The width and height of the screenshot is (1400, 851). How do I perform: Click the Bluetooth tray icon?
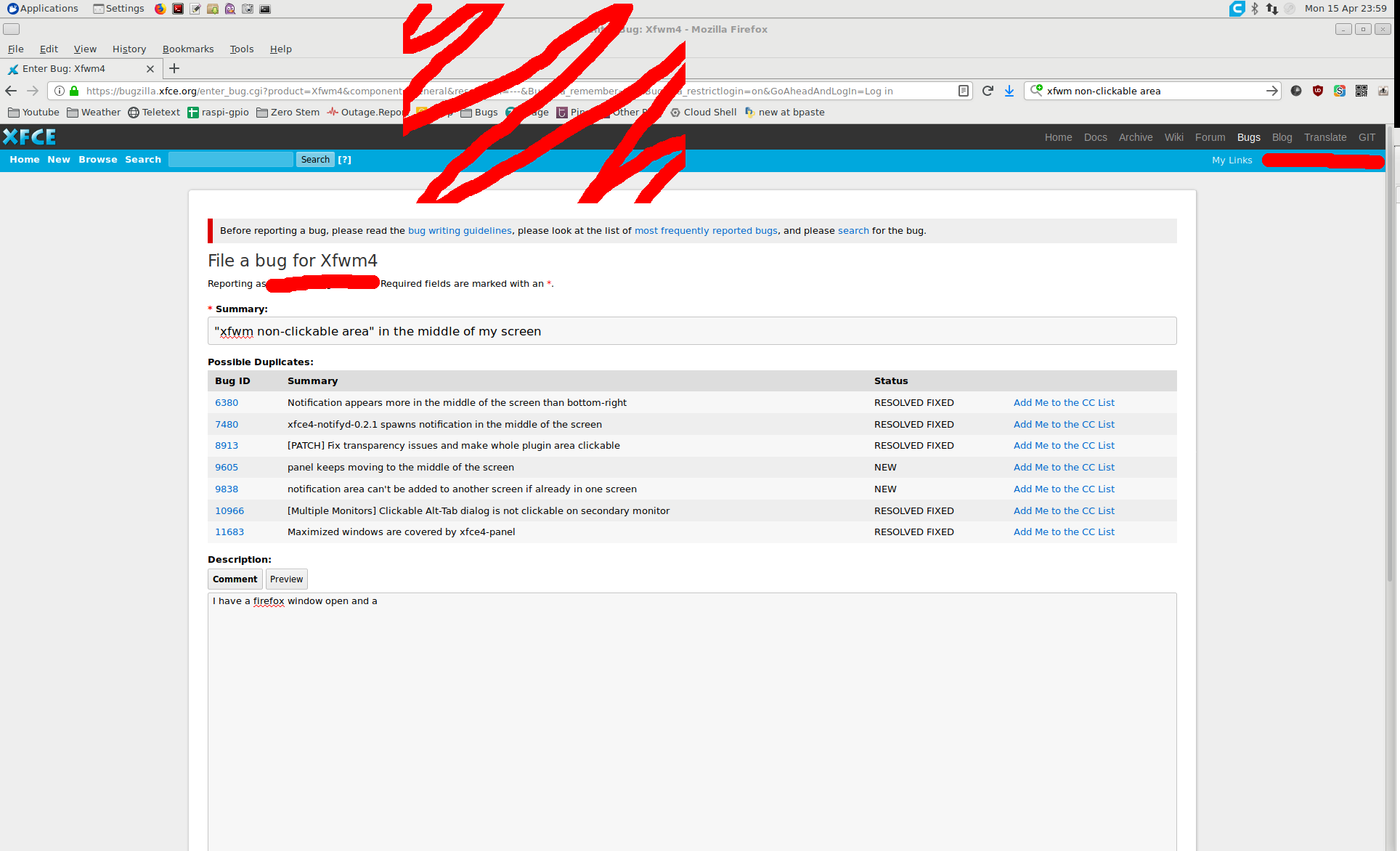1255,9
